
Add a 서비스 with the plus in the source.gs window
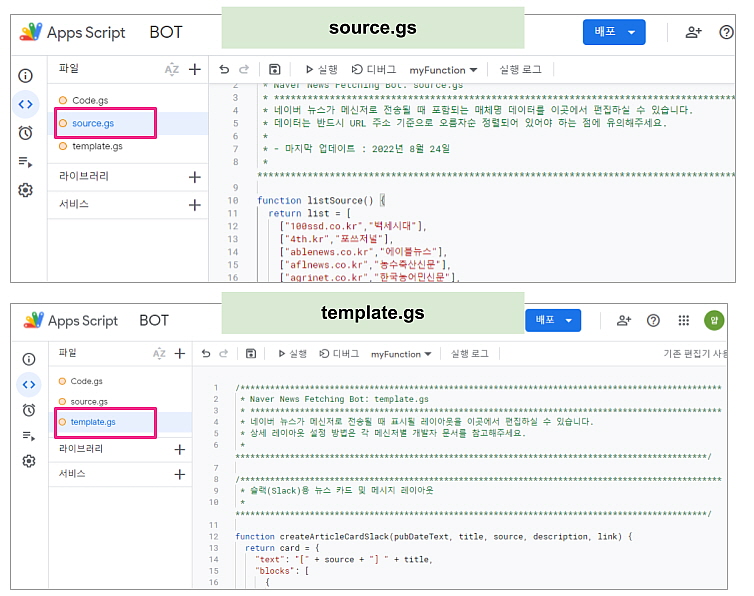point(195,205)
